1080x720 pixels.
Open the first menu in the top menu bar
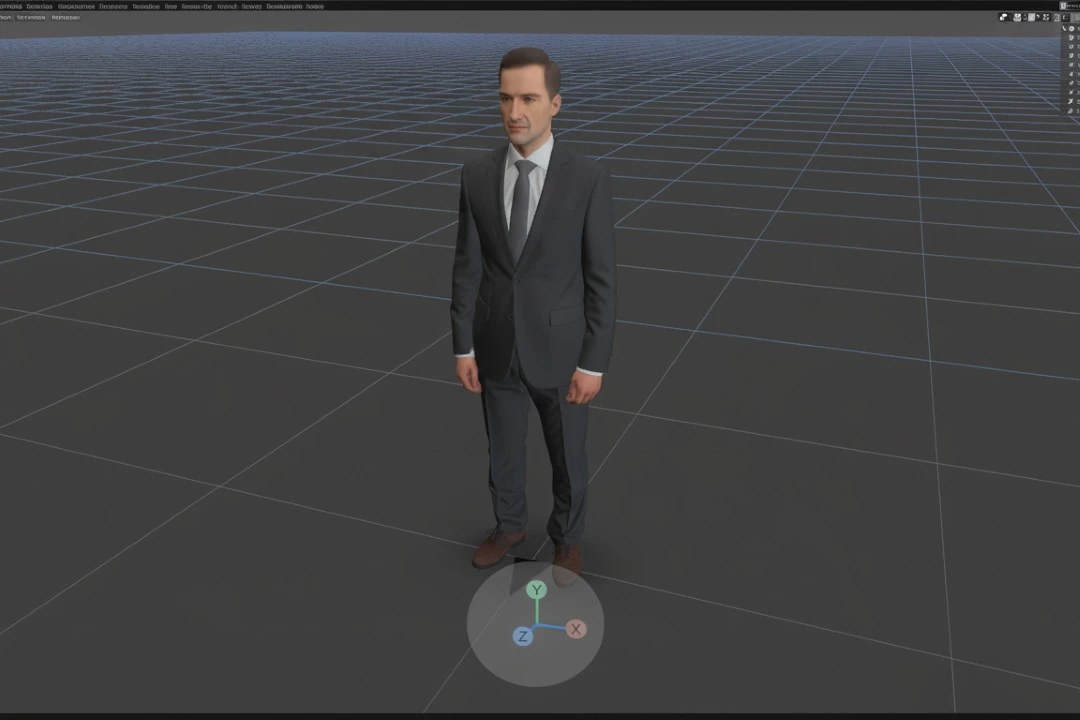(11, 6)
